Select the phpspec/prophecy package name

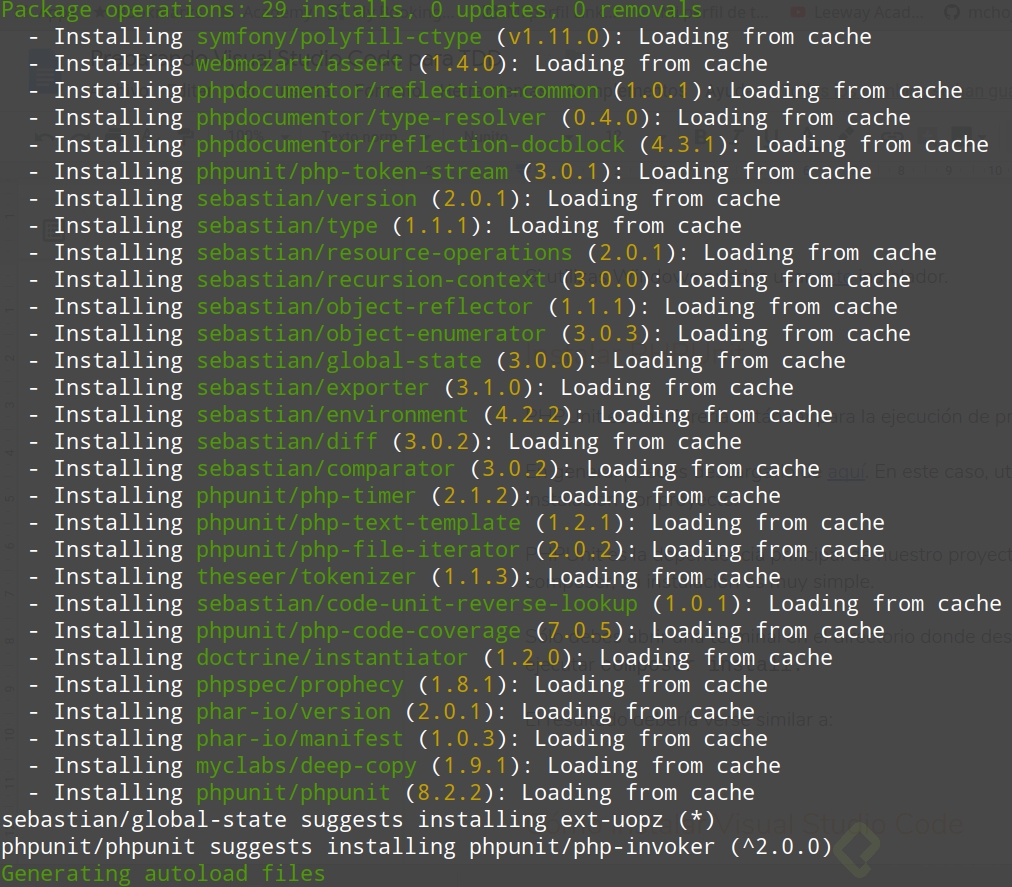(x=299, y=685)
